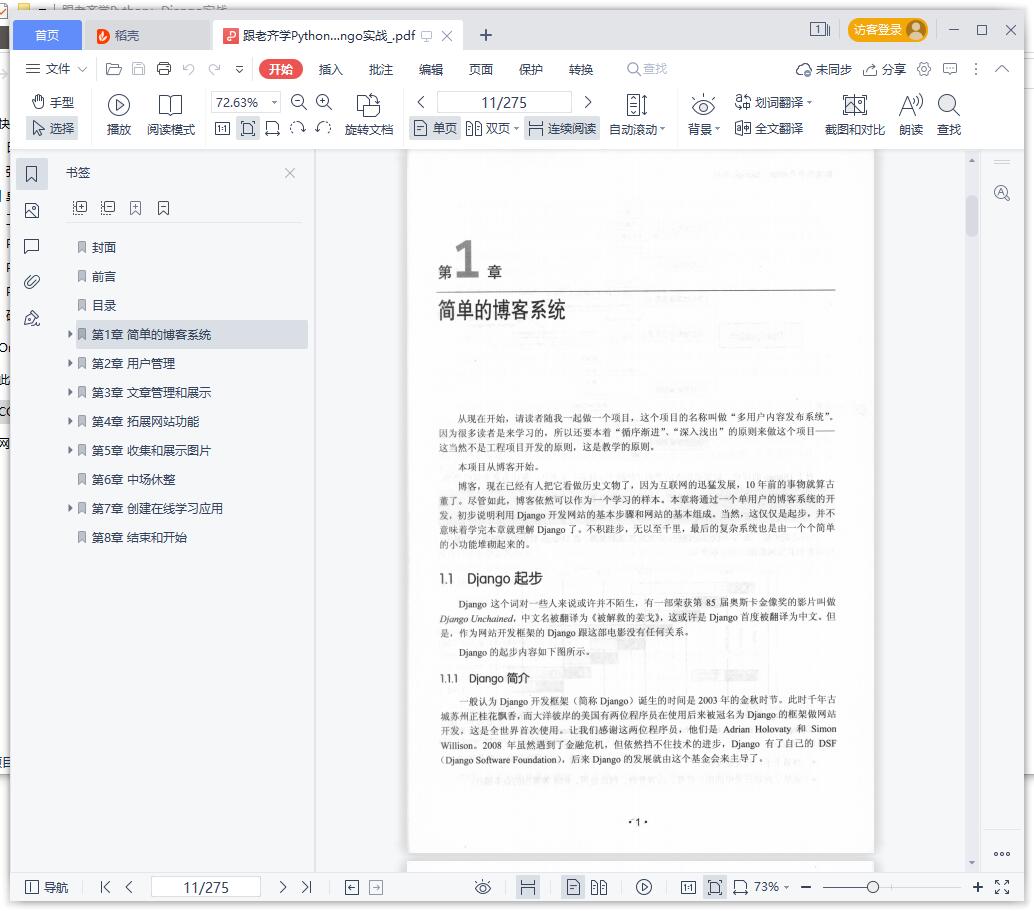Open bookmark 第8章 结束和开始
Screen dimensions: 1034x911
click(x=138, y=538)
